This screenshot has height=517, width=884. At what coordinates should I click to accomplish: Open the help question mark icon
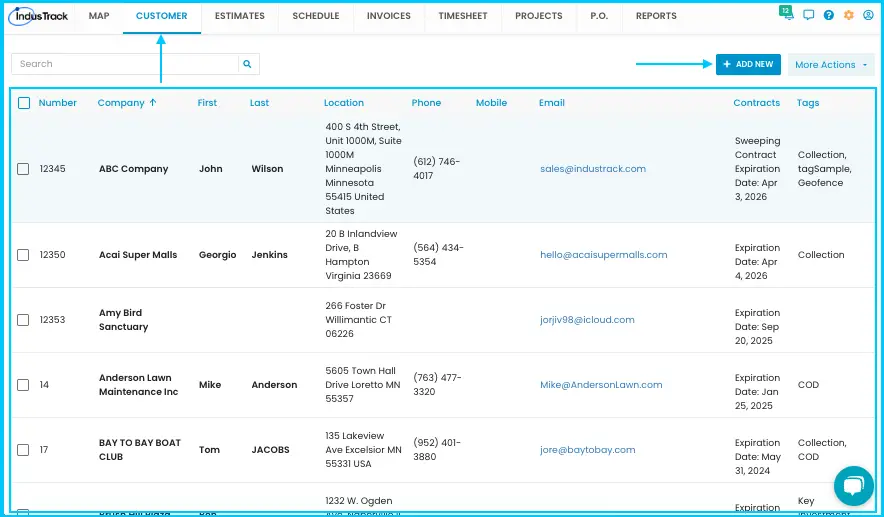click(828, 15)
